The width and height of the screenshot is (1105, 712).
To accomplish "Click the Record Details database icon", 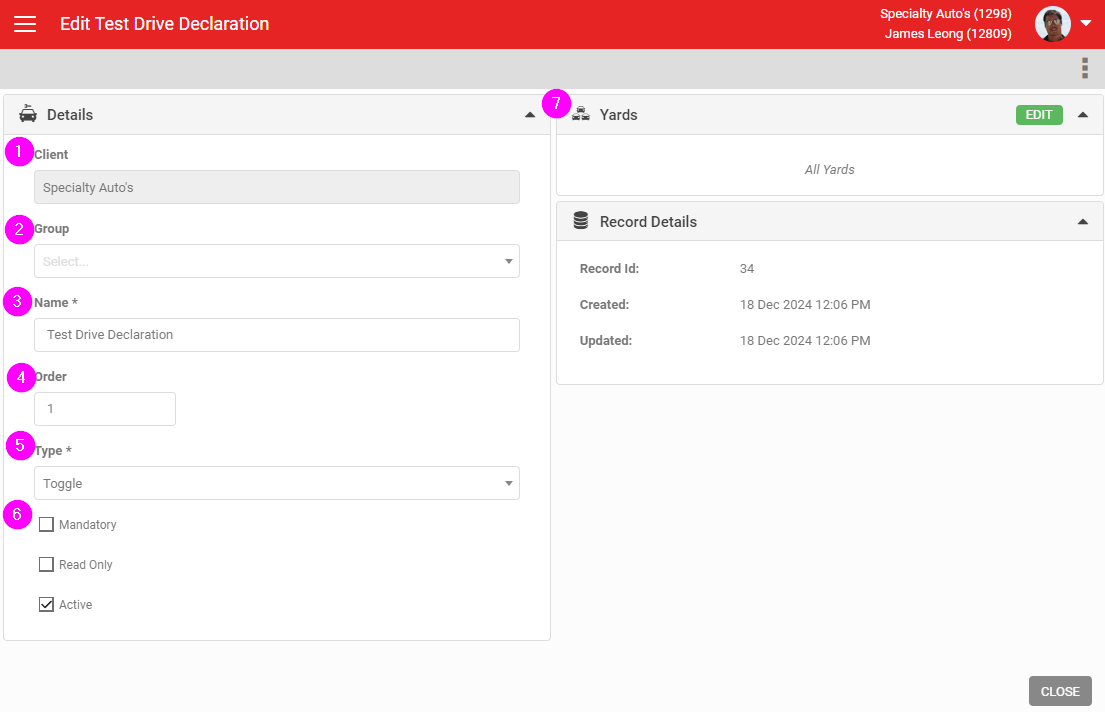I will point(581,221).
